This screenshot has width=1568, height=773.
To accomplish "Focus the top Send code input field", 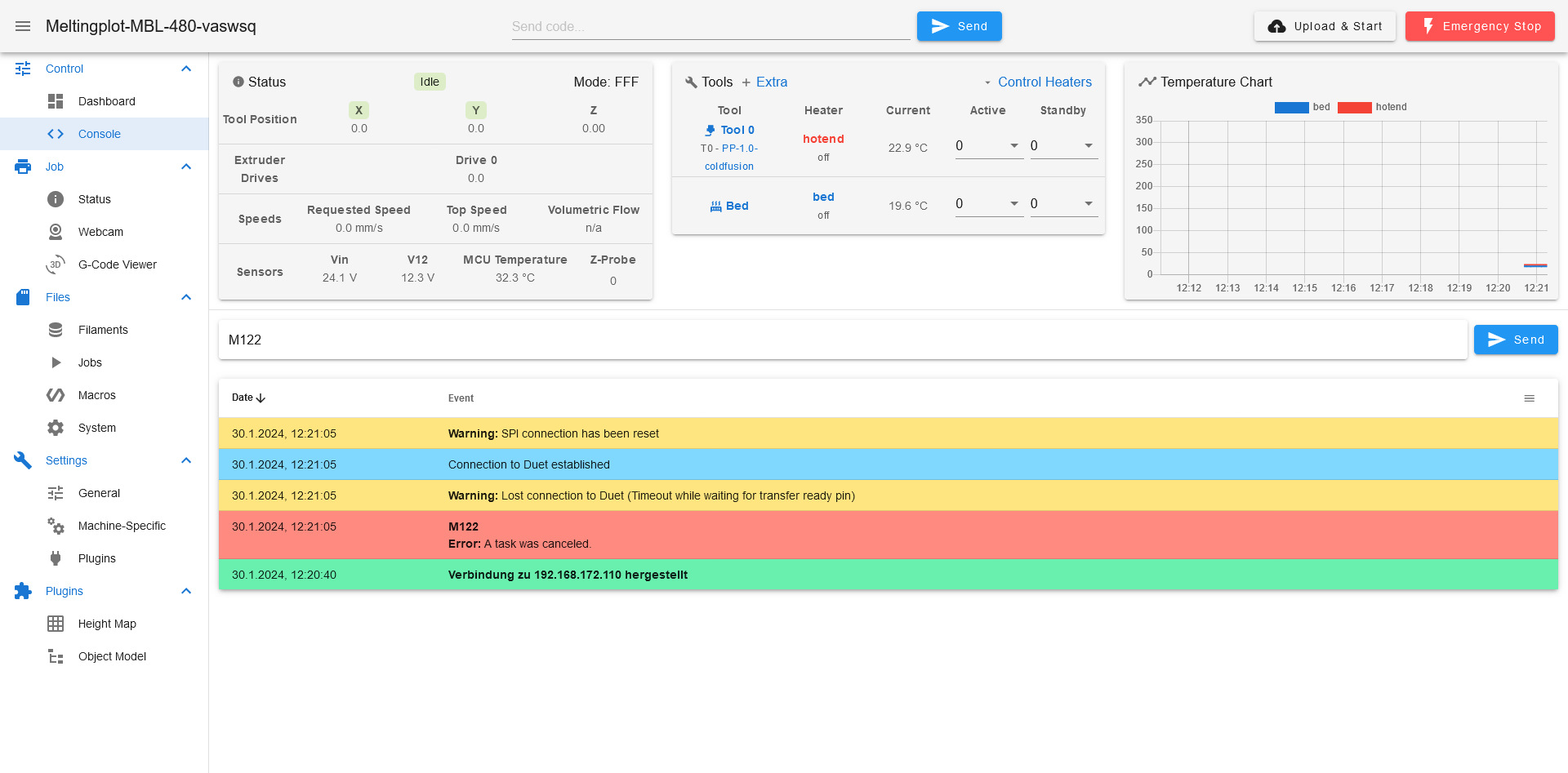I will [710, 26].
